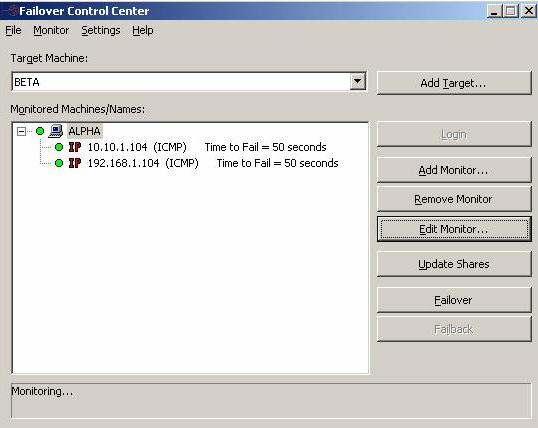The width and height of the screenshot is (538, 428).
Task: Click the Add Monitor button
Action: pos(454,170)
